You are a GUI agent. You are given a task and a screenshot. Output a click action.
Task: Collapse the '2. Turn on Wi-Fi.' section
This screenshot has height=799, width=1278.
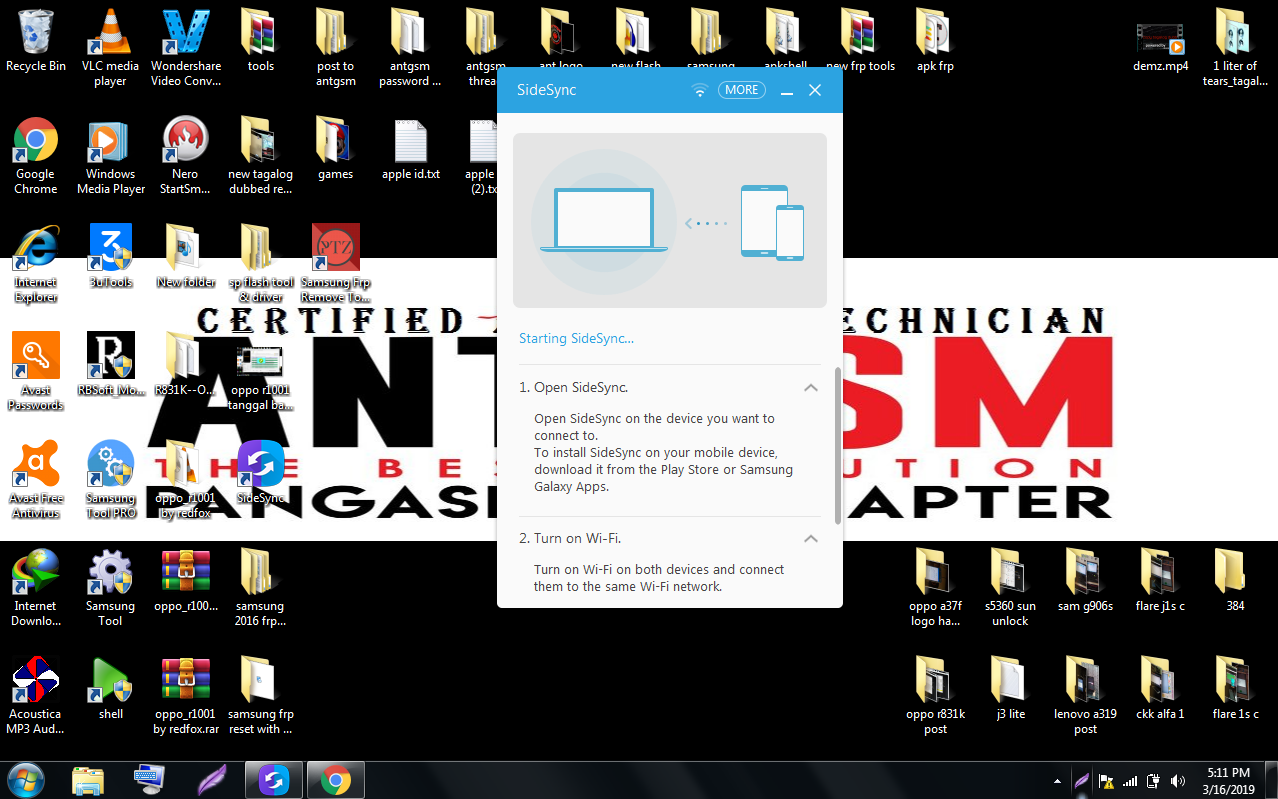tap(811, 538)
